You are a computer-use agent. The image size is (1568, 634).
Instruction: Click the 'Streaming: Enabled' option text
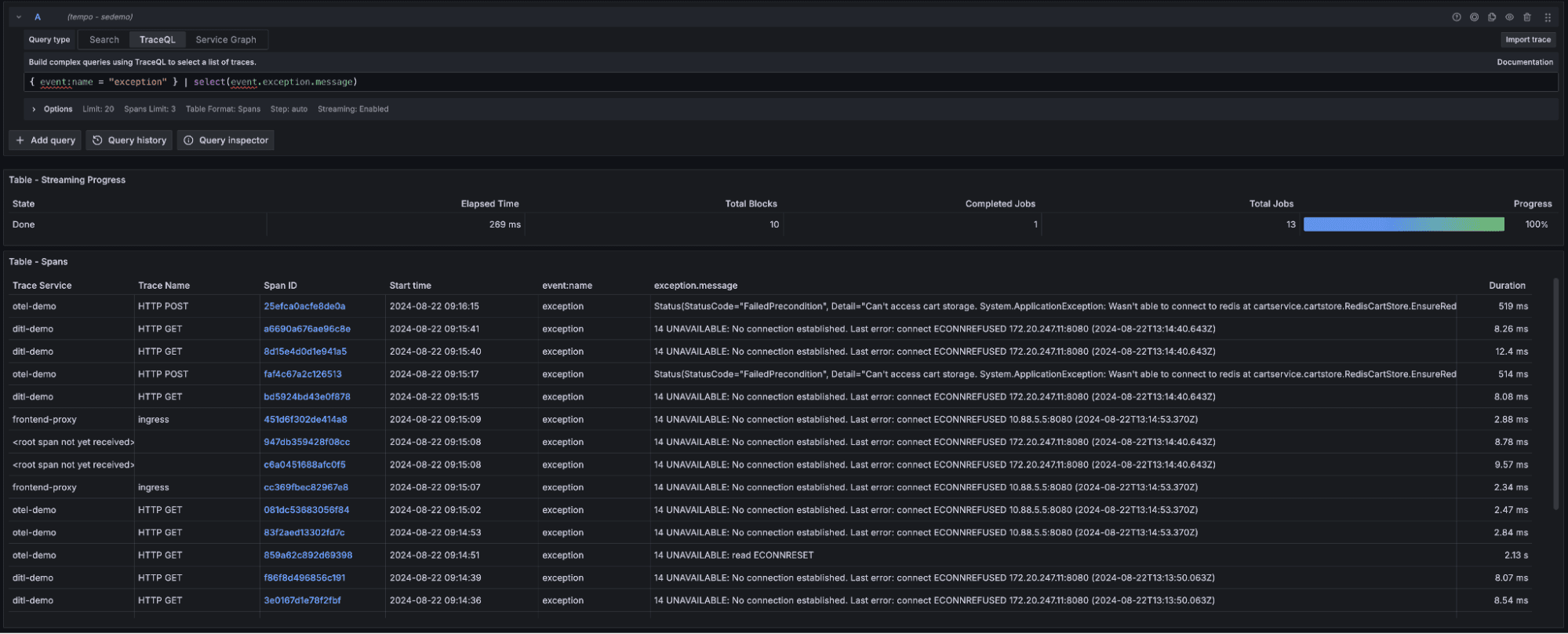pos(353,109)
